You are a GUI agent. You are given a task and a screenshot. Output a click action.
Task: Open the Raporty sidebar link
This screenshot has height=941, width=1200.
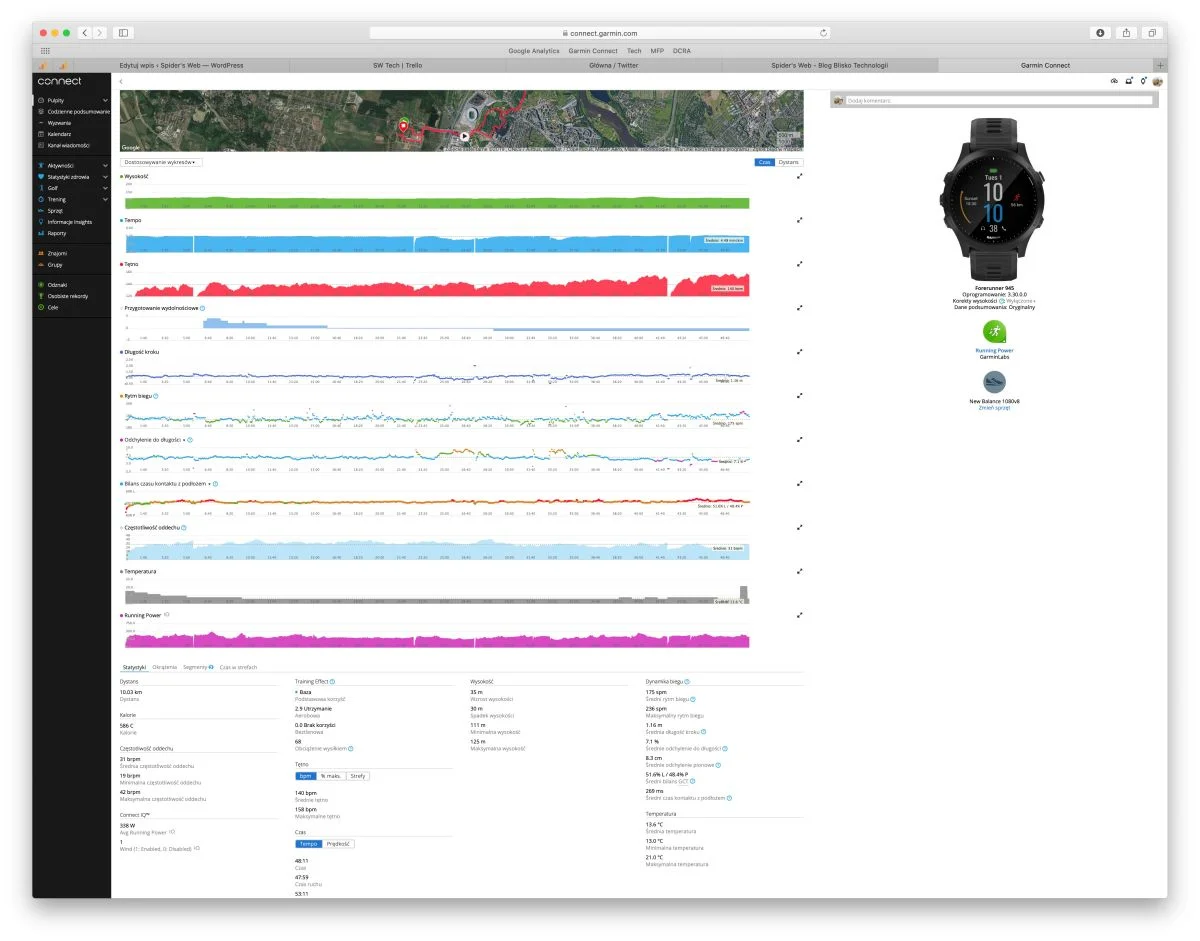57,233
